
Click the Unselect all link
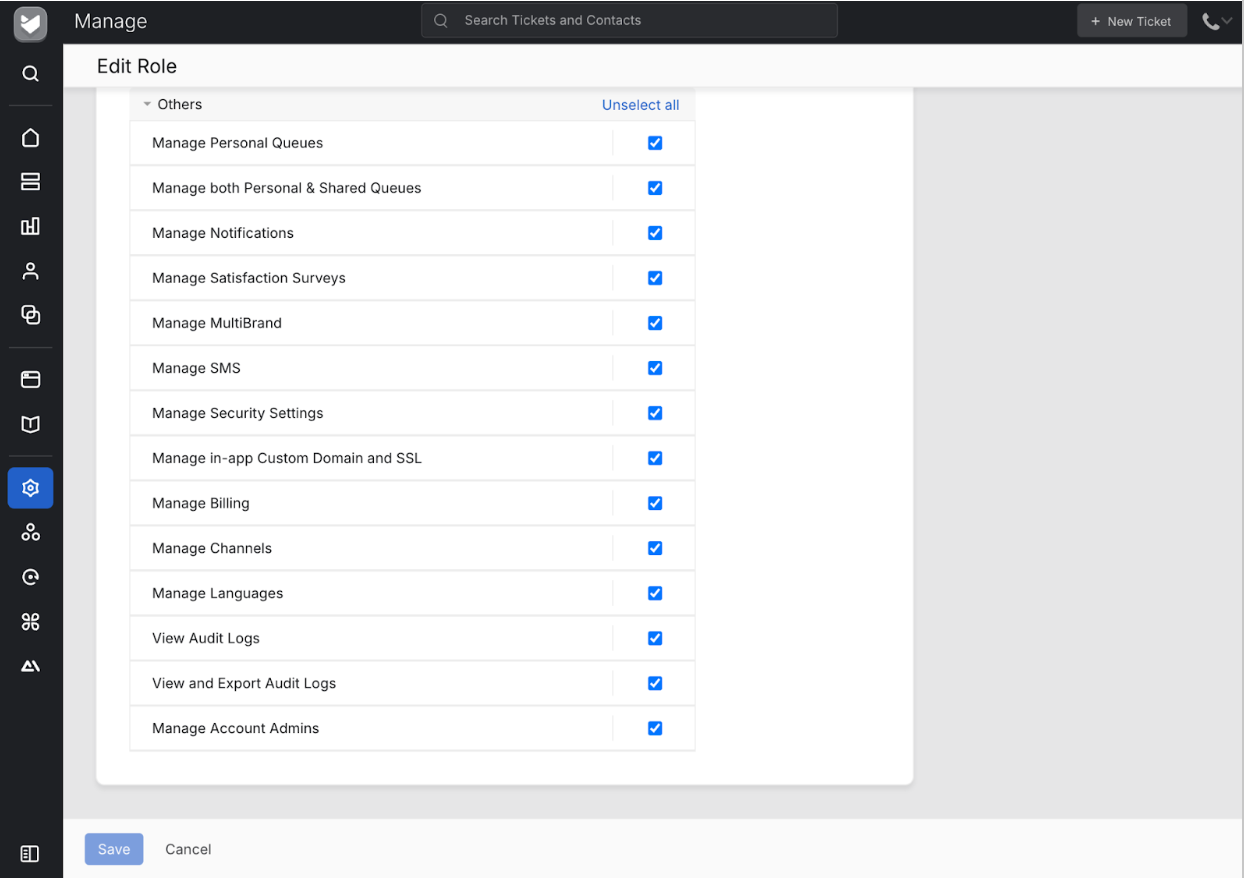click(640, 105)
